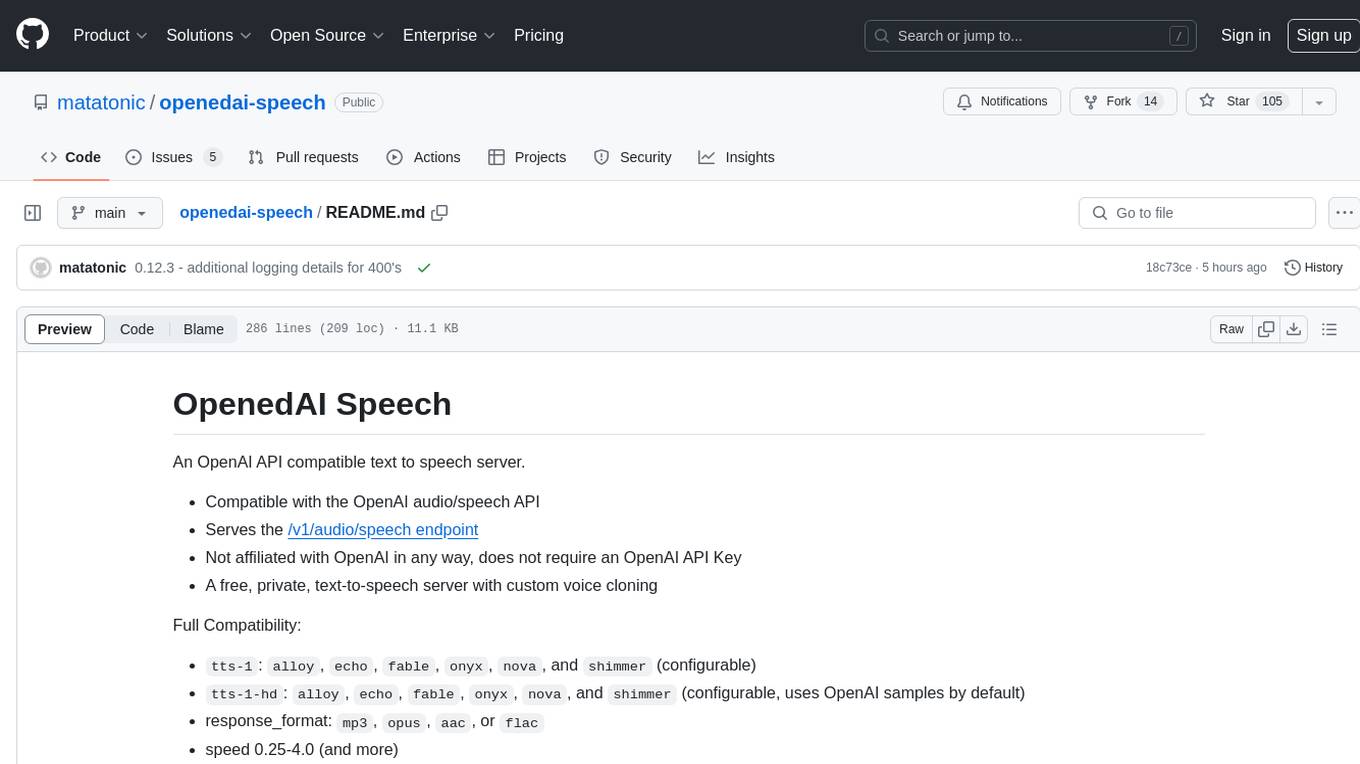View the file History
The height and width of the screenshot is (764, 1360).
1313,268
